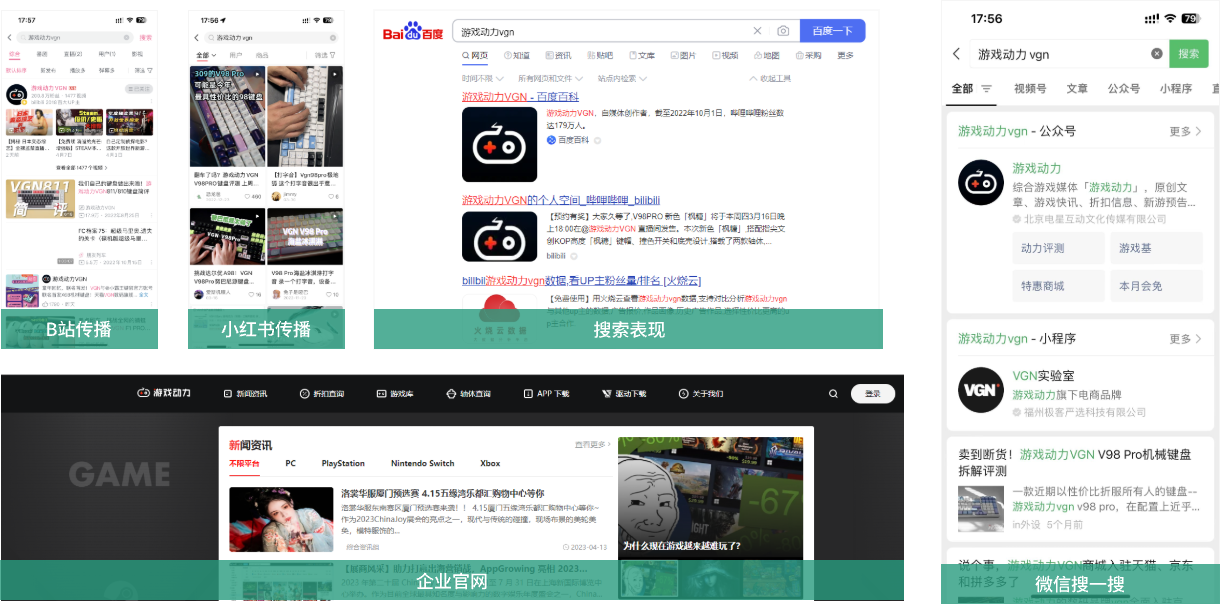1220x604 pixels.
Task: Expand the Baidu 站点内检索 filter
Action: tap(622, 78)
